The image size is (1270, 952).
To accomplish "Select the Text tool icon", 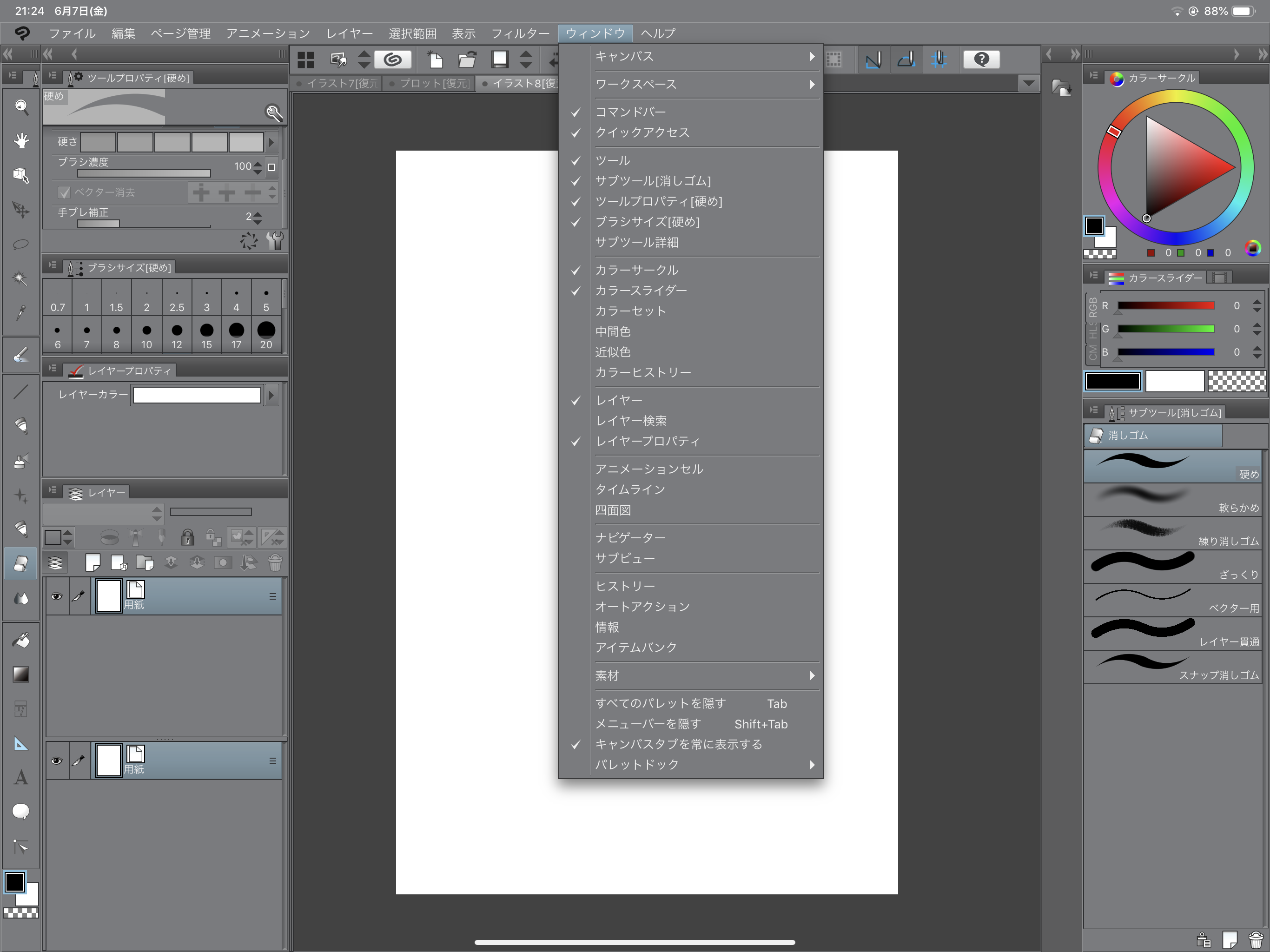I will click(20, 777).
